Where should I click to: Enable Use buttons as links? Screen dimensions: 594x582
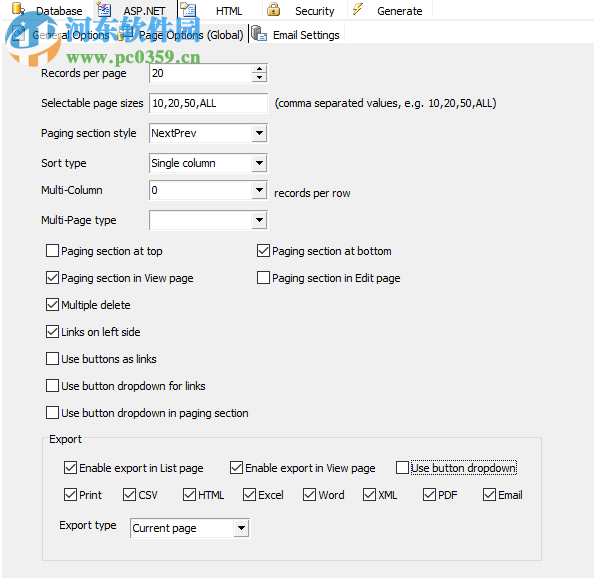(x=52, y=358)
